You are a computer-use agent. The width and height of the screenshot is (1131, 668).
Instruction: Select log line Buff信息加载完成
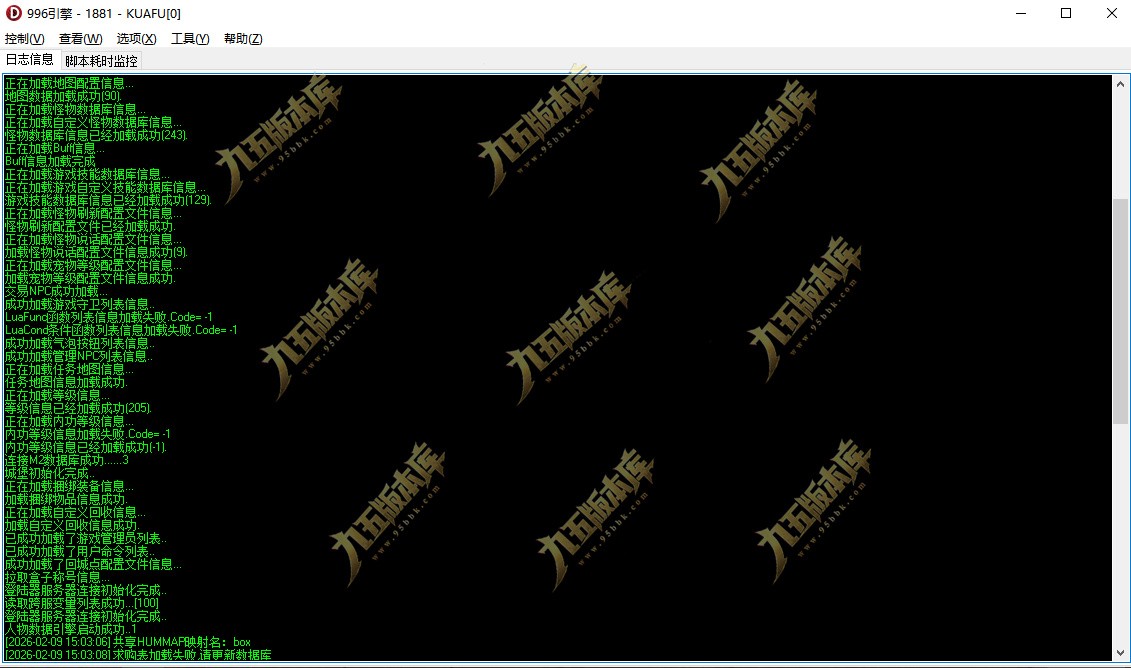(50, 161)
